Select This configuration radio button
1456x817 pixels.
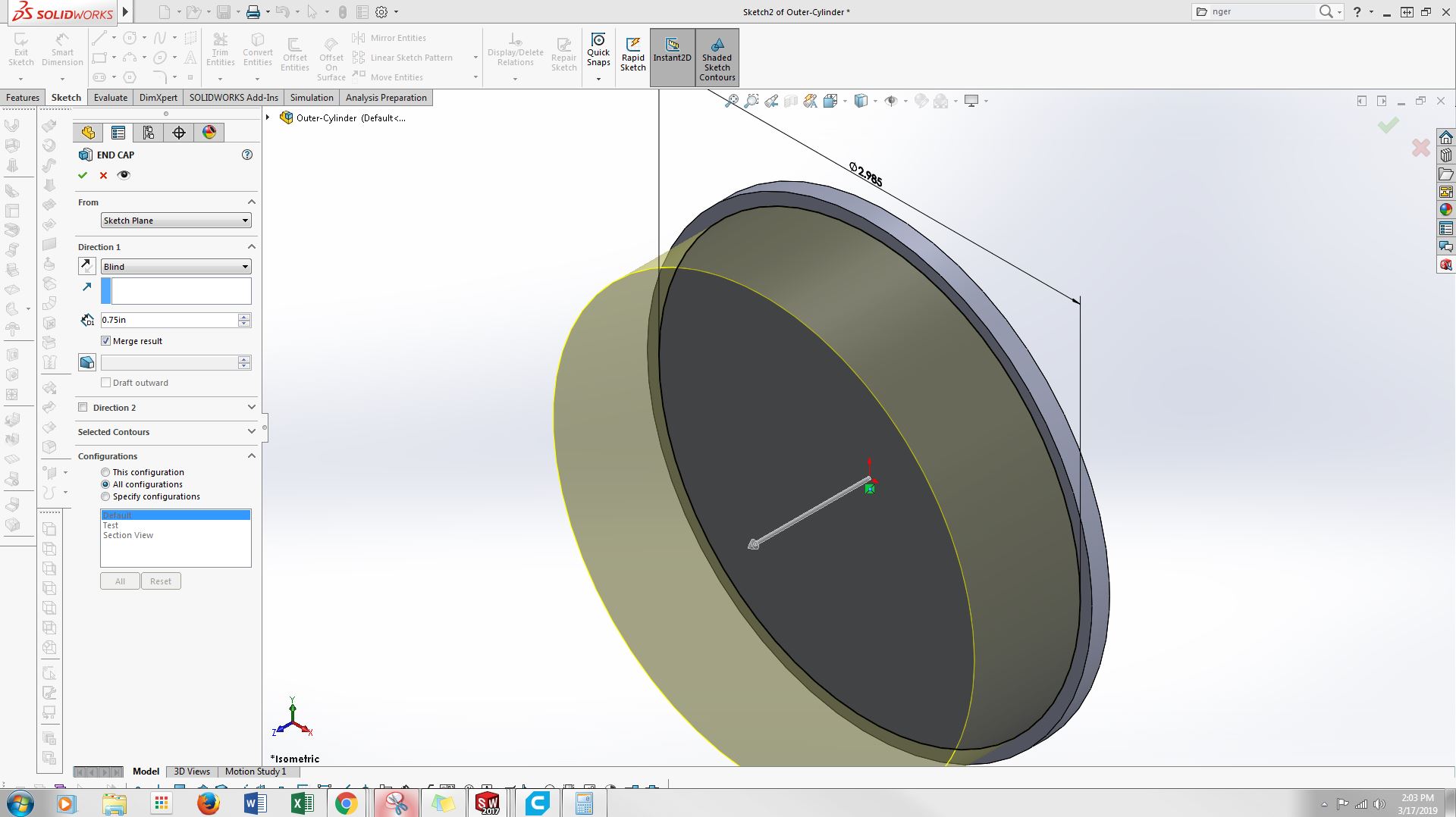pyautogui.click(x=105, y=472)
